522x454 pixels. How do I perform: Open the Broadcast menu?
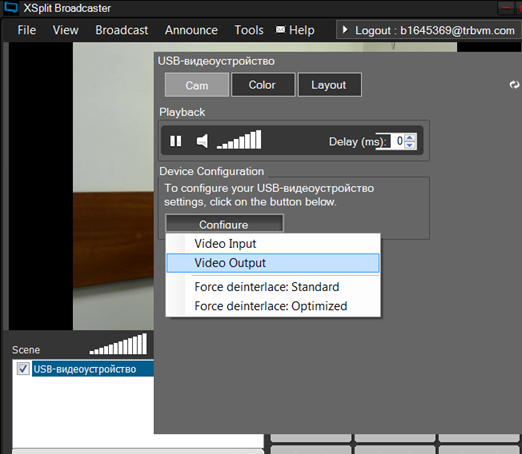coord(122,30)
